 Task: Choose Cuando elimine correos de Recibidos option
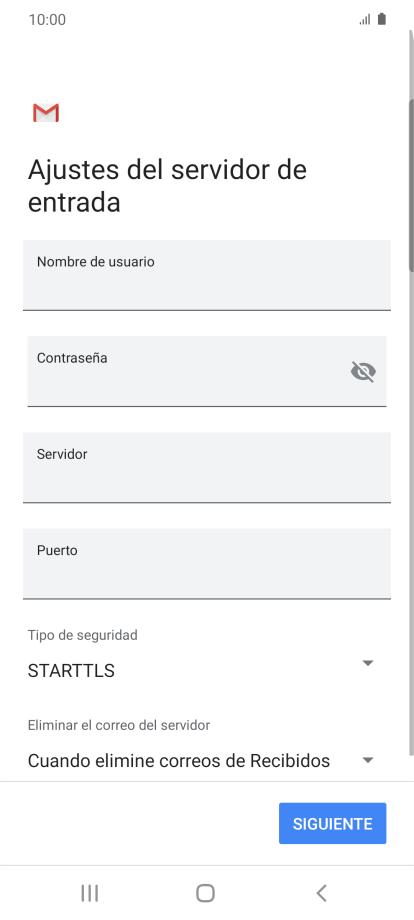click(x=179, y=761)
